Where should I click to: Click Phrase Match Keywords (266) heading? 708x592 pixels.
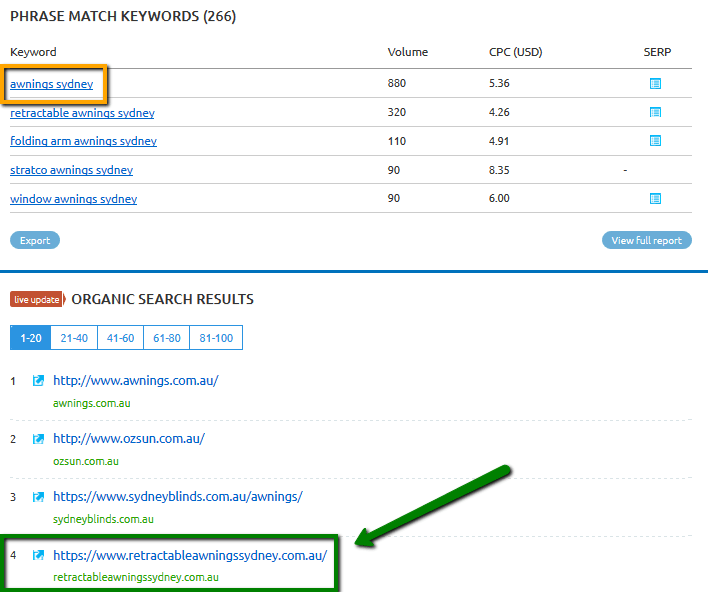point(123,16)
